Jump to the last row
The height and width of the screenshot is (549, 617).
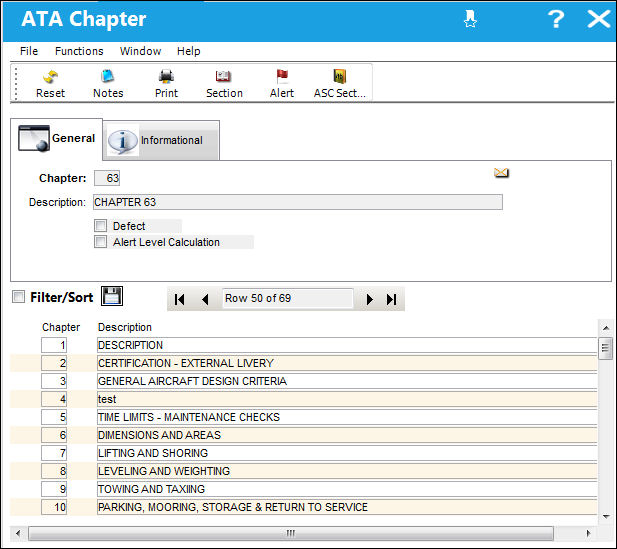click(392, 299)
